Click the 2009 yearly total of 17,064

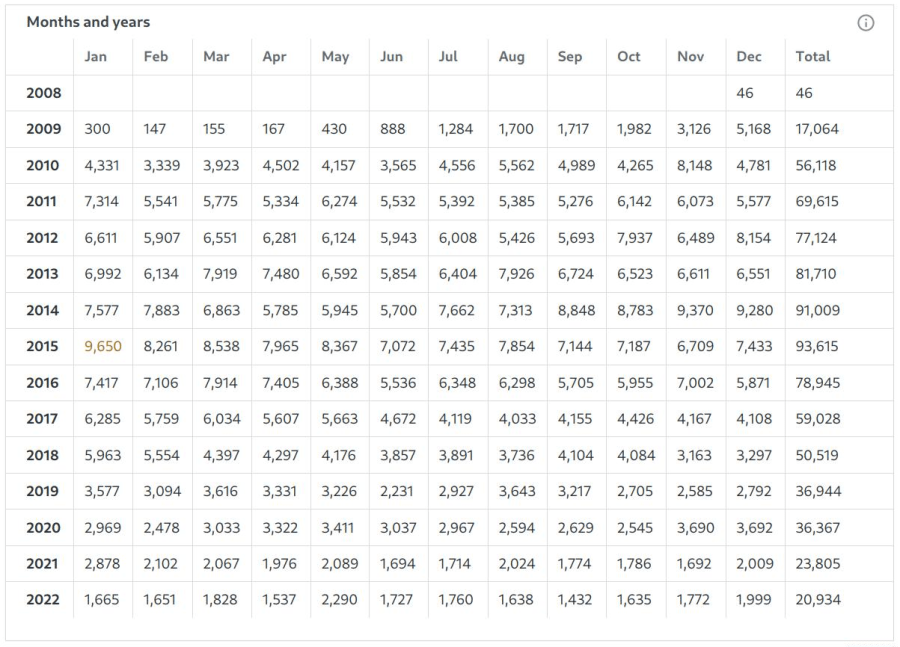[815, 129]
